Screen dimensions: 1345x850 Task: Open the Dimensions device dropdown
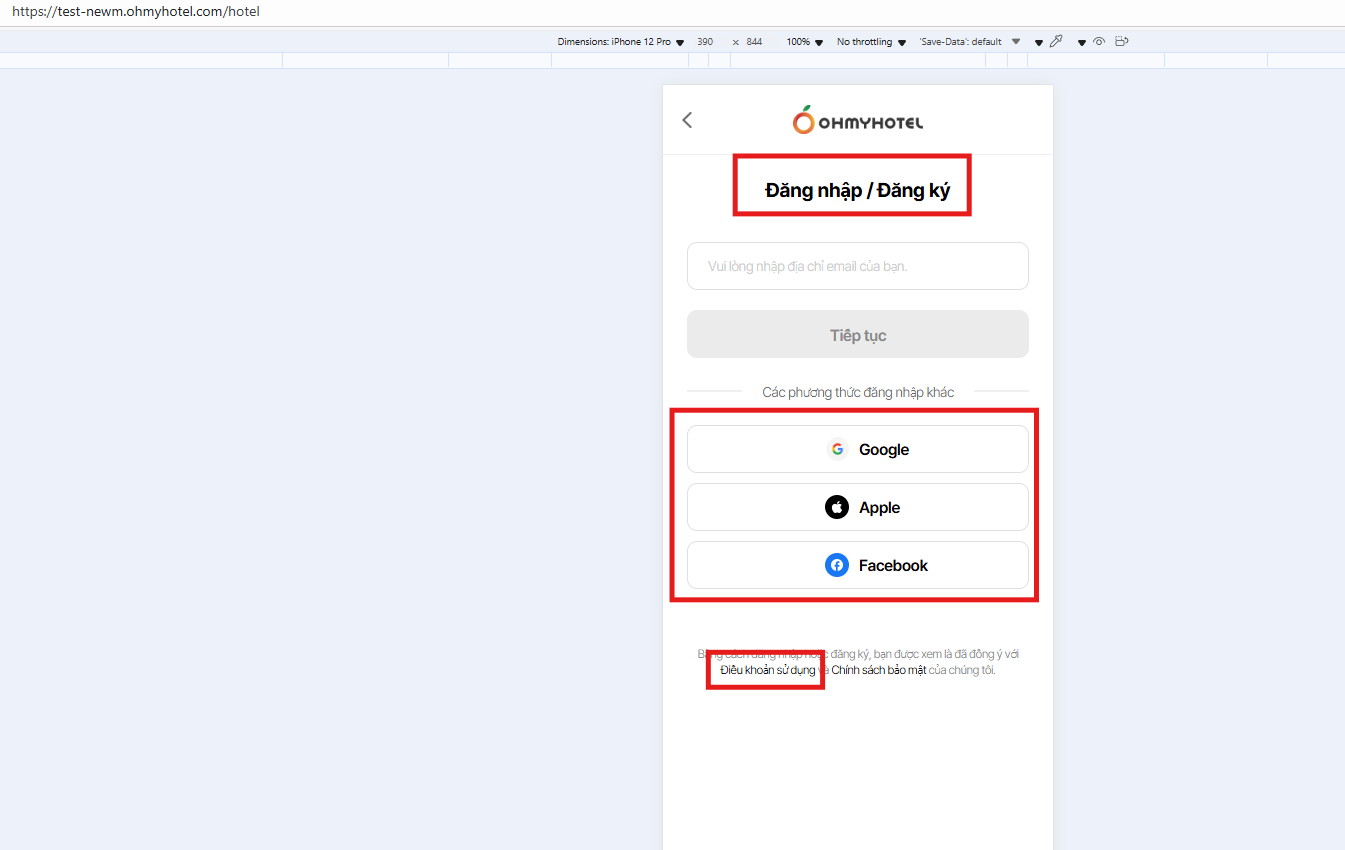pos(620,42)
